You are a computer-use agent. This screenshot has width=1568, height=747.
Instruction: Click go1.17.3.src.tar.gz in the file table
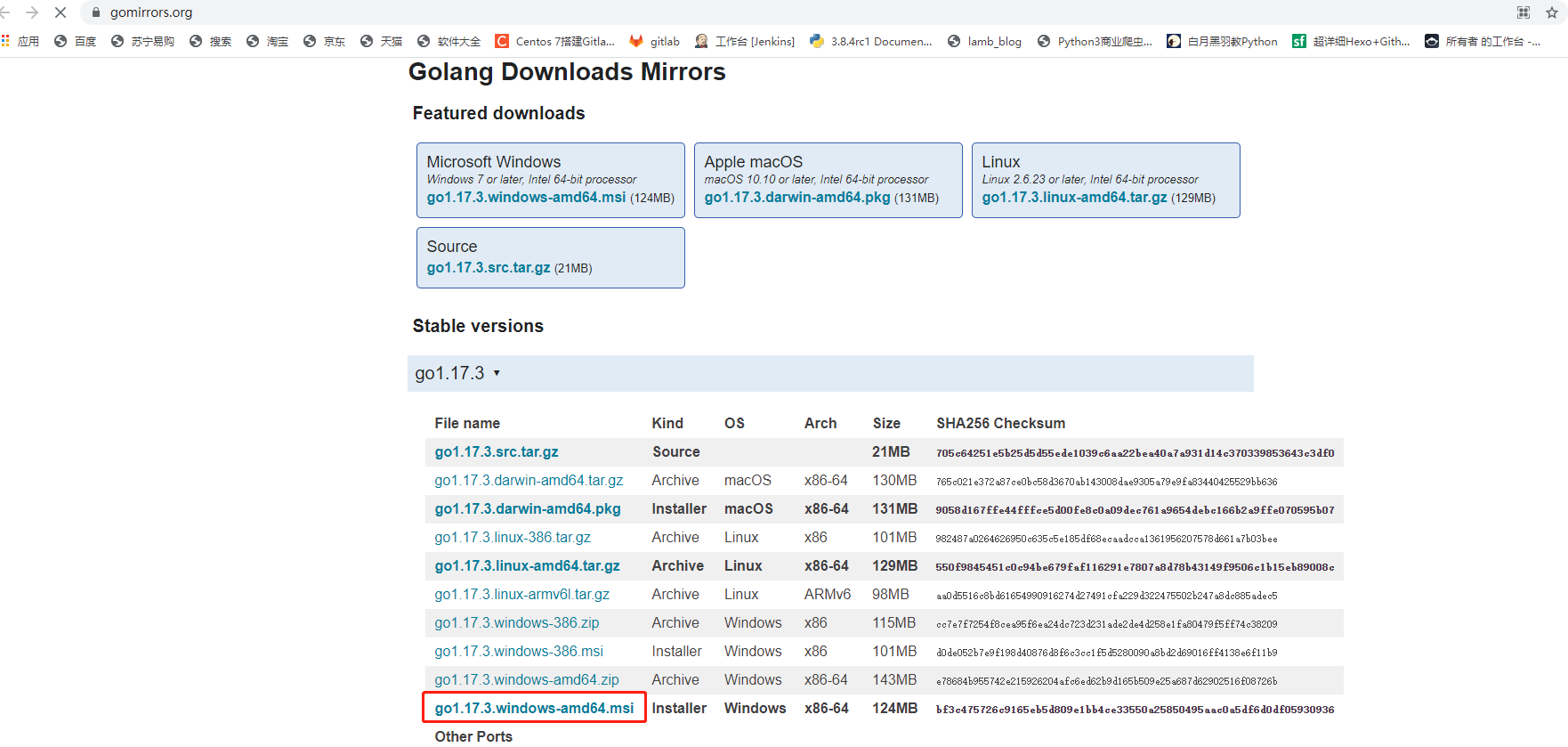(x=497, y=452)
